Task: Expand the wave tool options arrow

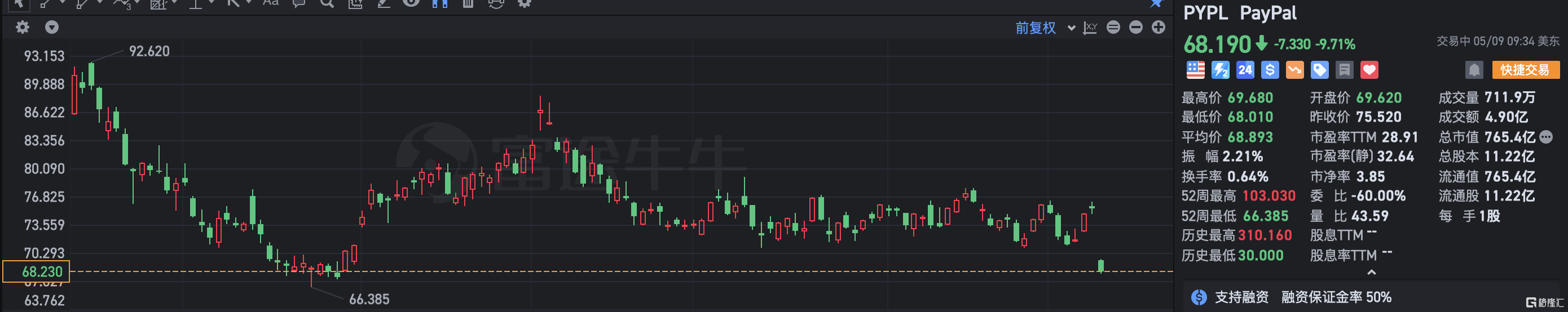Action: click(x=137, y=2)
